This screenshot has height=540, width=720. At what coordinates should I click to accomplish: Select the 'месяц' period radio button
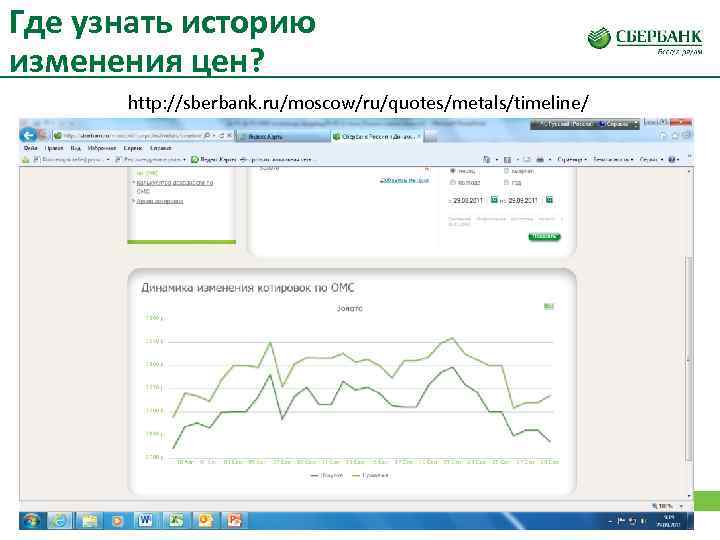tap(452, 171)
